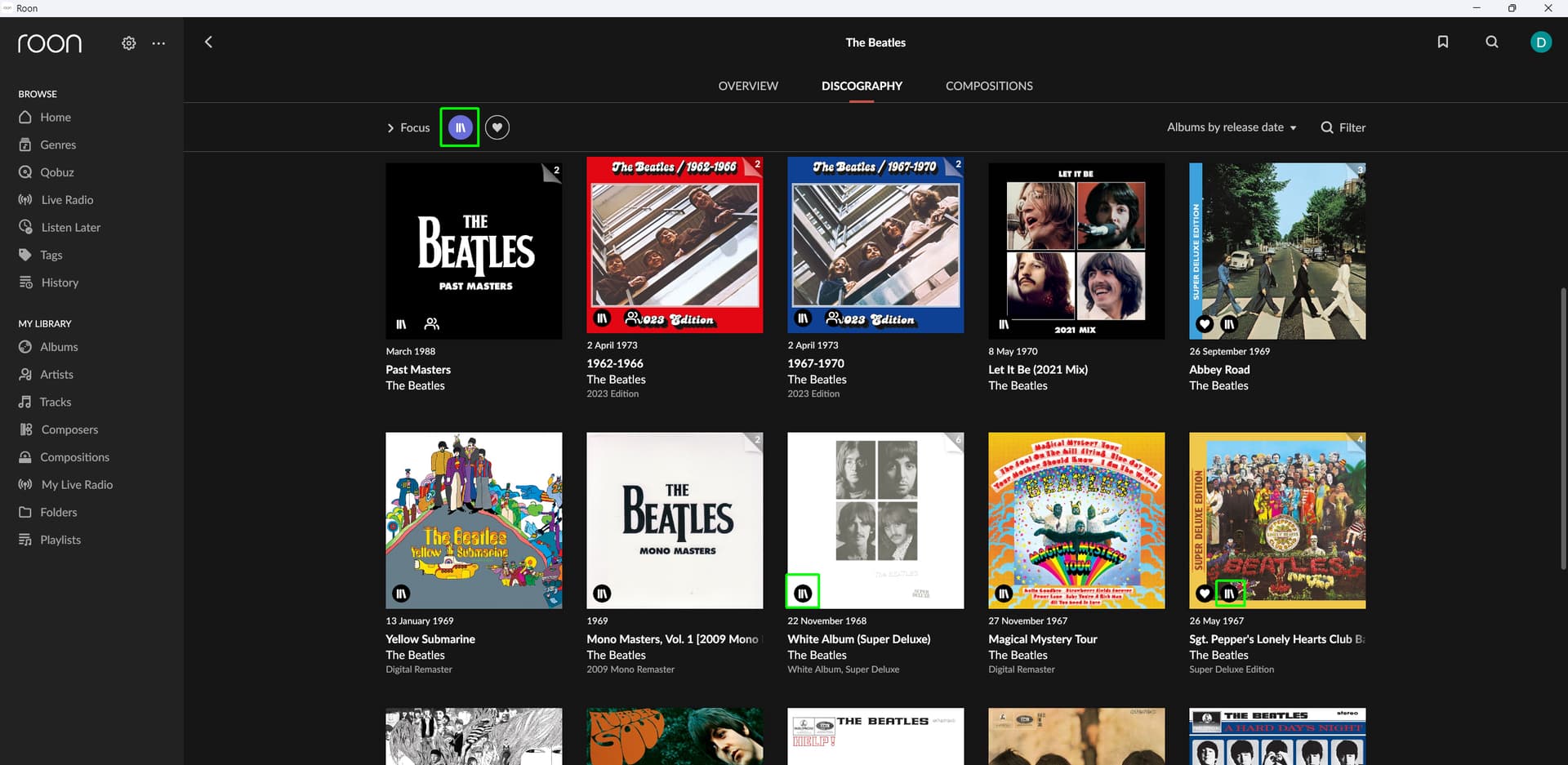Open the profile avatar D
Image resolution: width=1568 pixels, height=765 pixels.
pos(1541,42)
